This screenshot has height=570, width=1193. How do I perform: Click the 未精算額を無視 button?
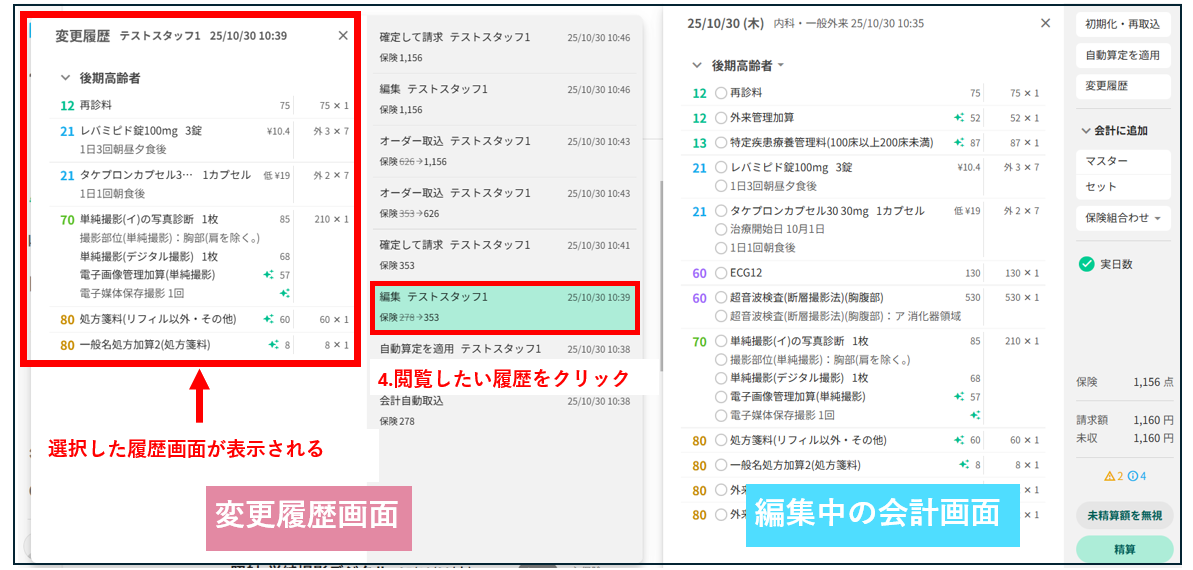point(1125,515)
